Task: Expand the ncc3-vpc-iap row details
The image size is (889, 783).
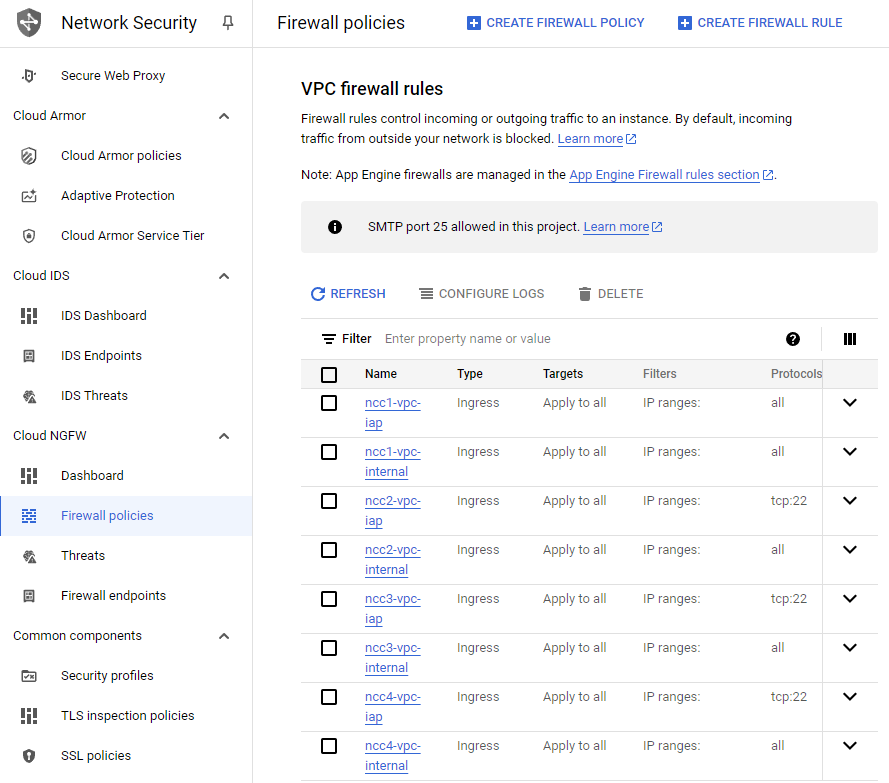Action: point(849,599)
